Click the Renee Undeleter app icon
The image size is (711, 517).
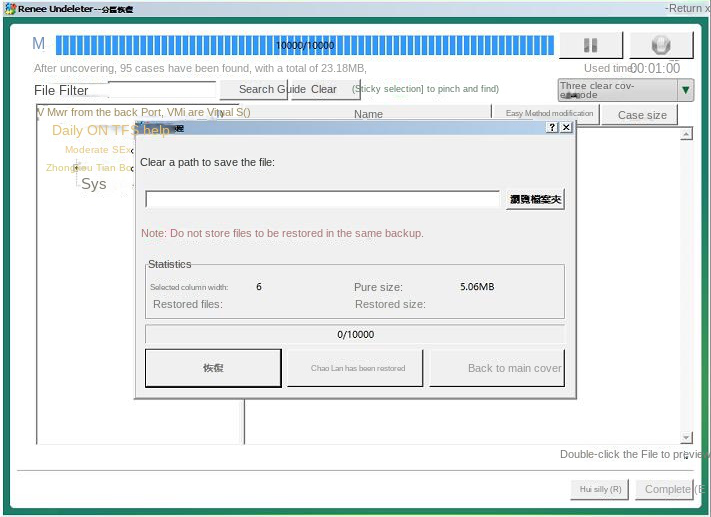click(10, 8)
